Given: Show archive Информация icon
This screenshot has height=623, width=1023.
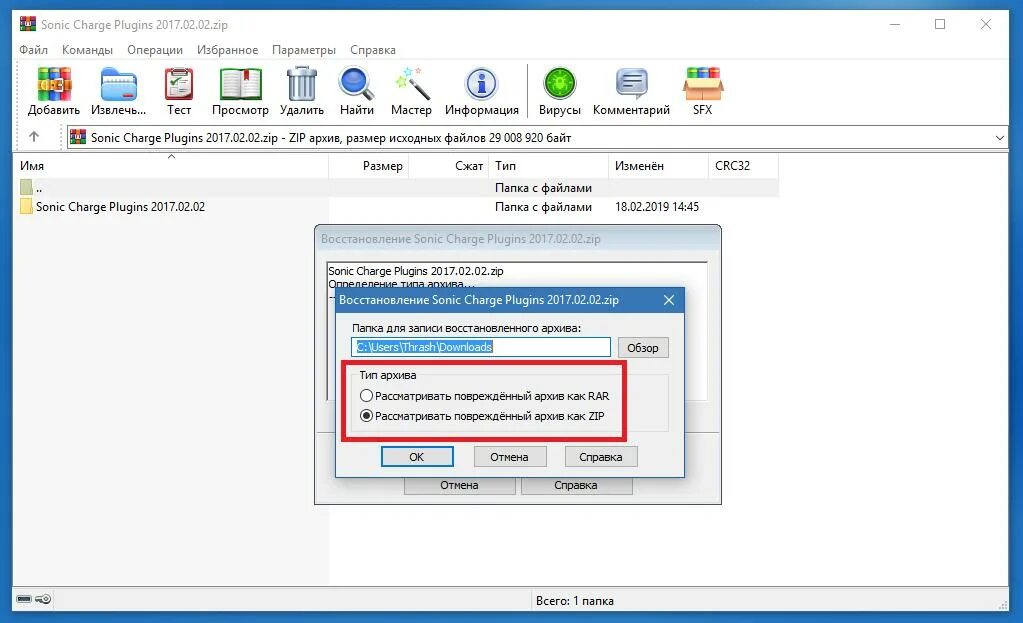Looking at the screenshot, I should (x=481, y=84).
